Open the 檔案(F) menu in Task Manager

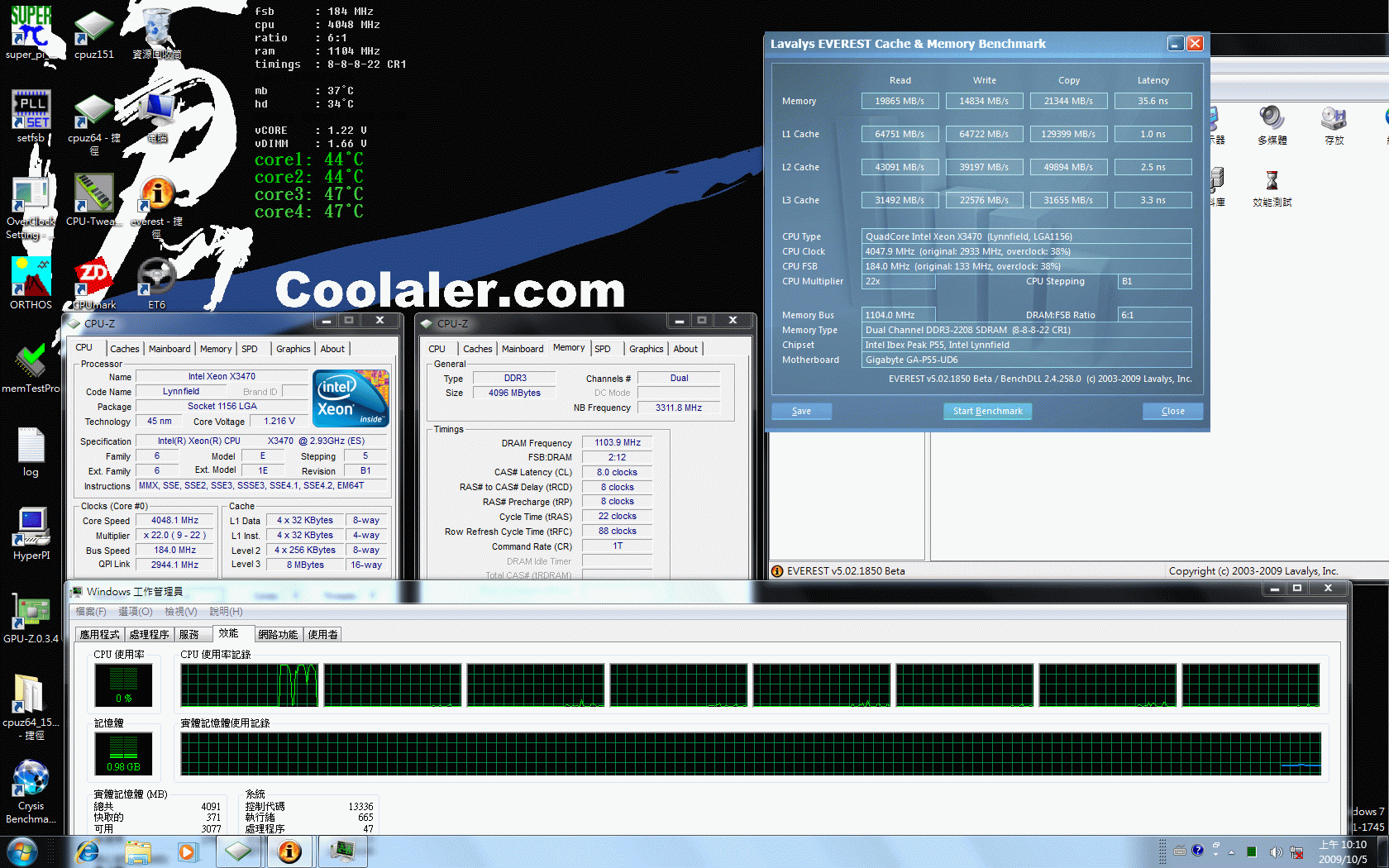(91, 612)
